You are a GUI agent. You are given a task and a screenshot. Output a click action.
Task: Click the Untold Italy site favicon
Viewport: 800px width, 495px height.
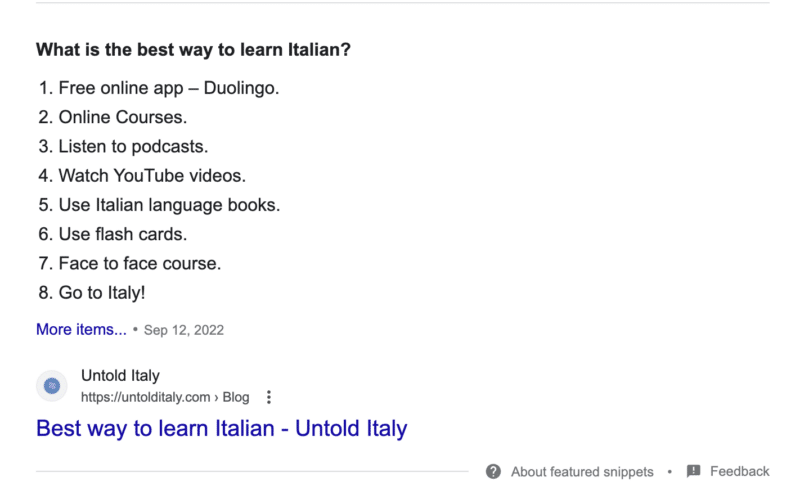[52, 386]
